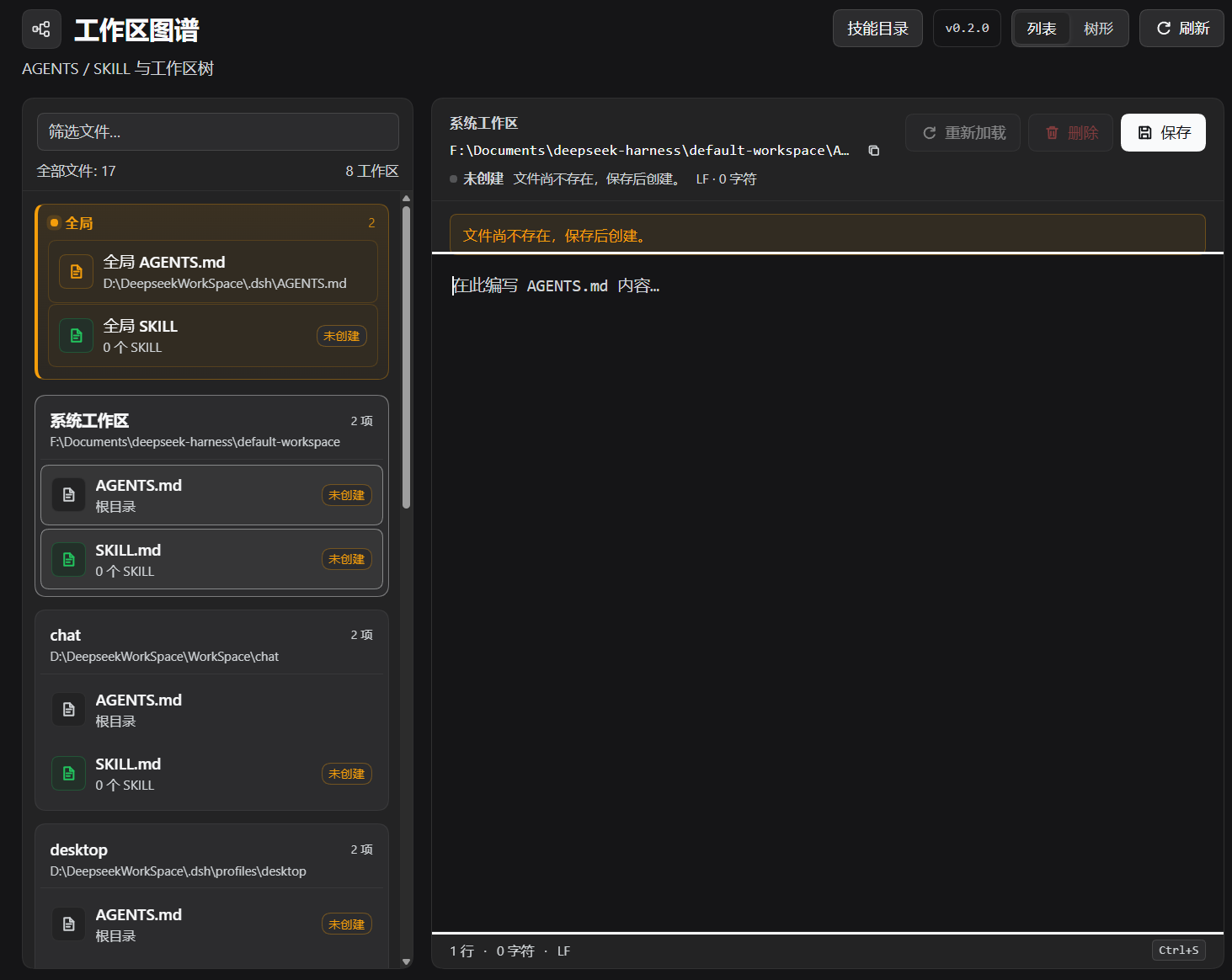This screenshot has width=1232, height=980.
Task: Click the 全部文件: 17 count label
Action: tap(77, 171)
